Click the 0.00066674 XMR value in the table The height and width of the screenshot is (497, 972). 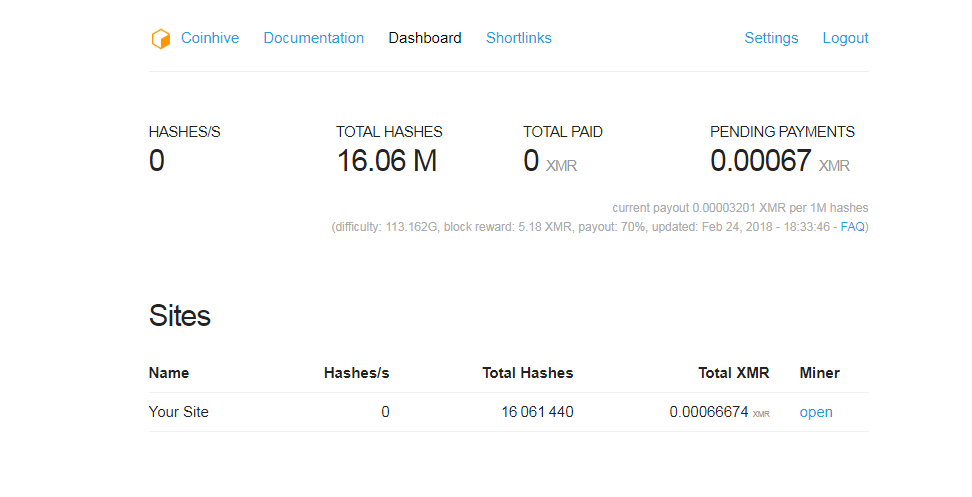719,412
